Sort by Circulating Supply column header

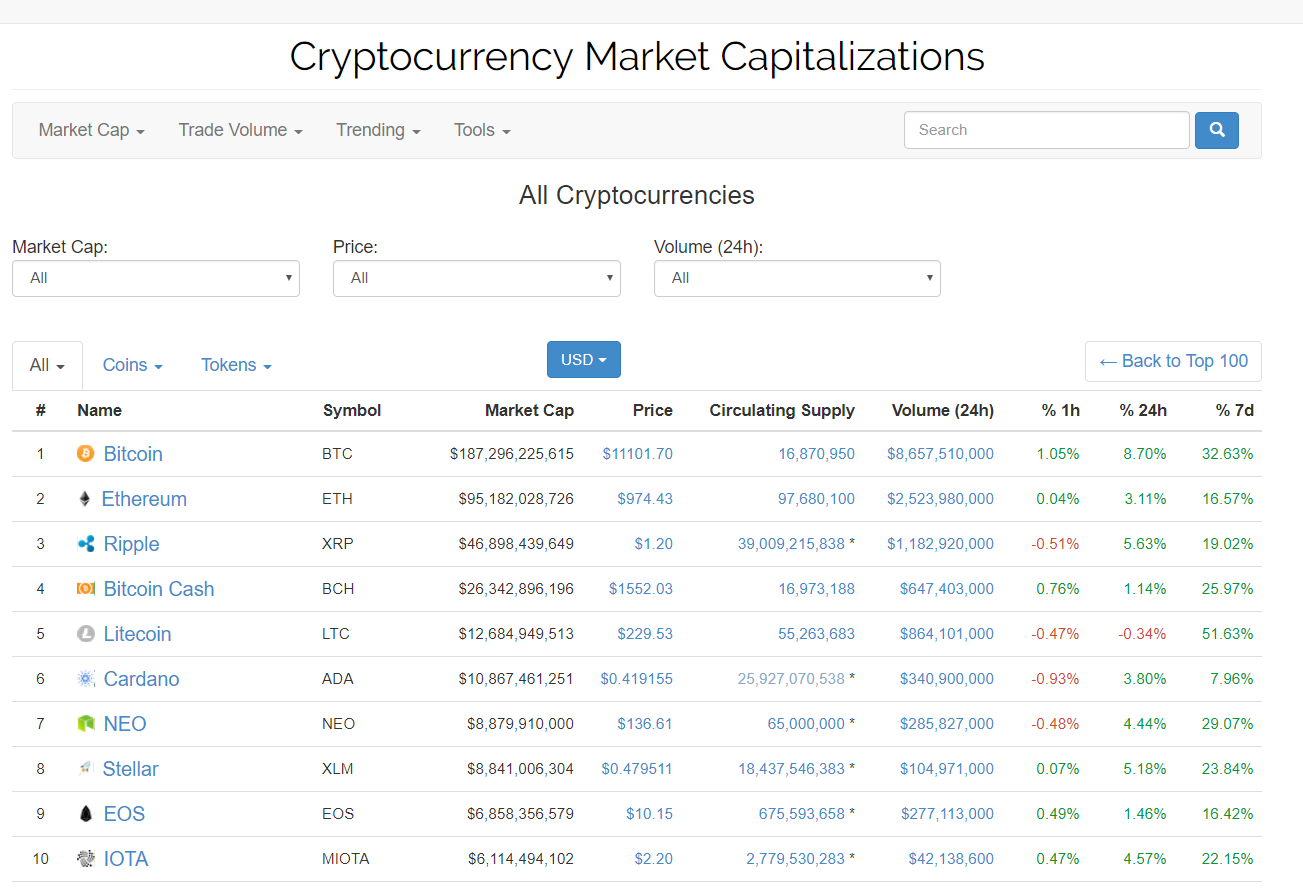point(782,410)
